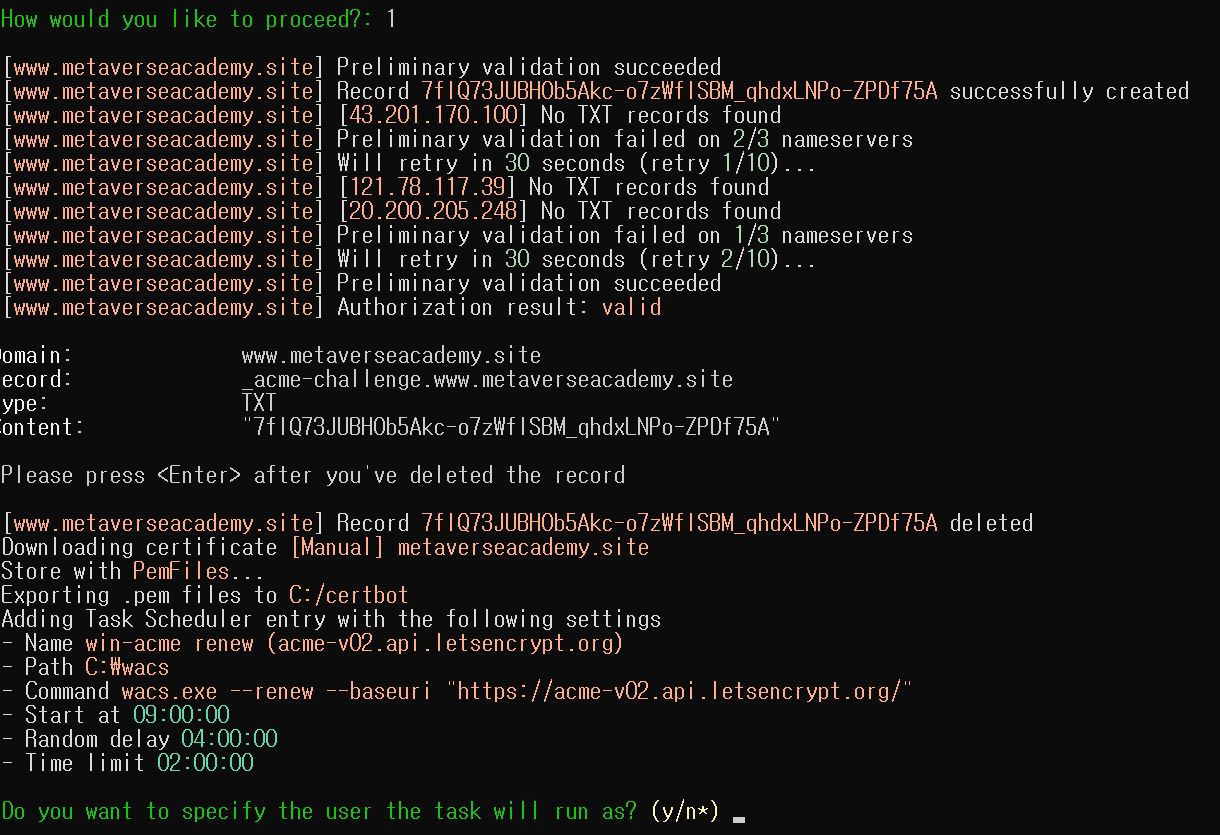Image resolution: width=1220 pixels, height=835 pixels.
Task: Click the acme-v02.api.letsencrypt.org URL in the Command line
Action: click(679, 691)
